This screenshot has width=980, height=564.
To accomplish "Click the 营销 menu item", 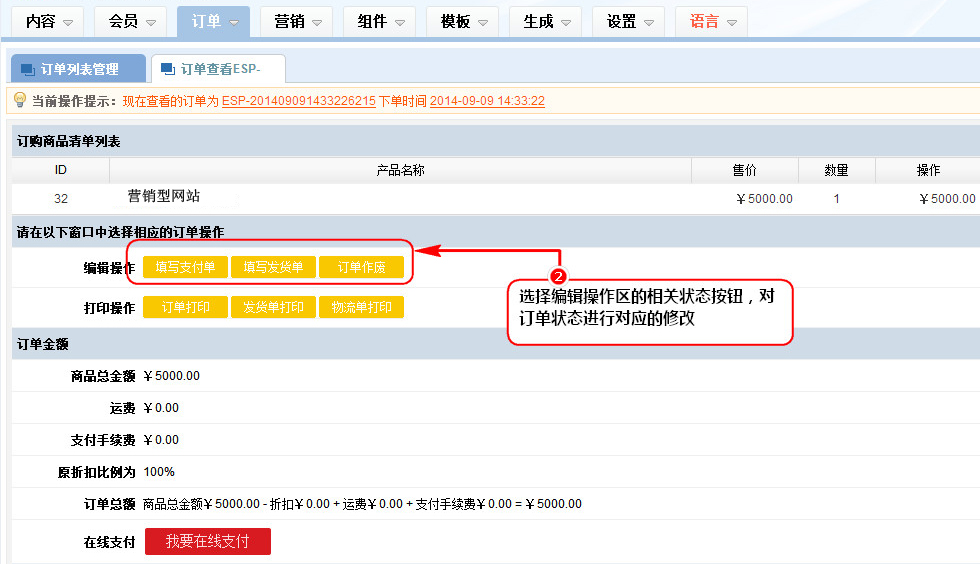I will coord(297,21).
